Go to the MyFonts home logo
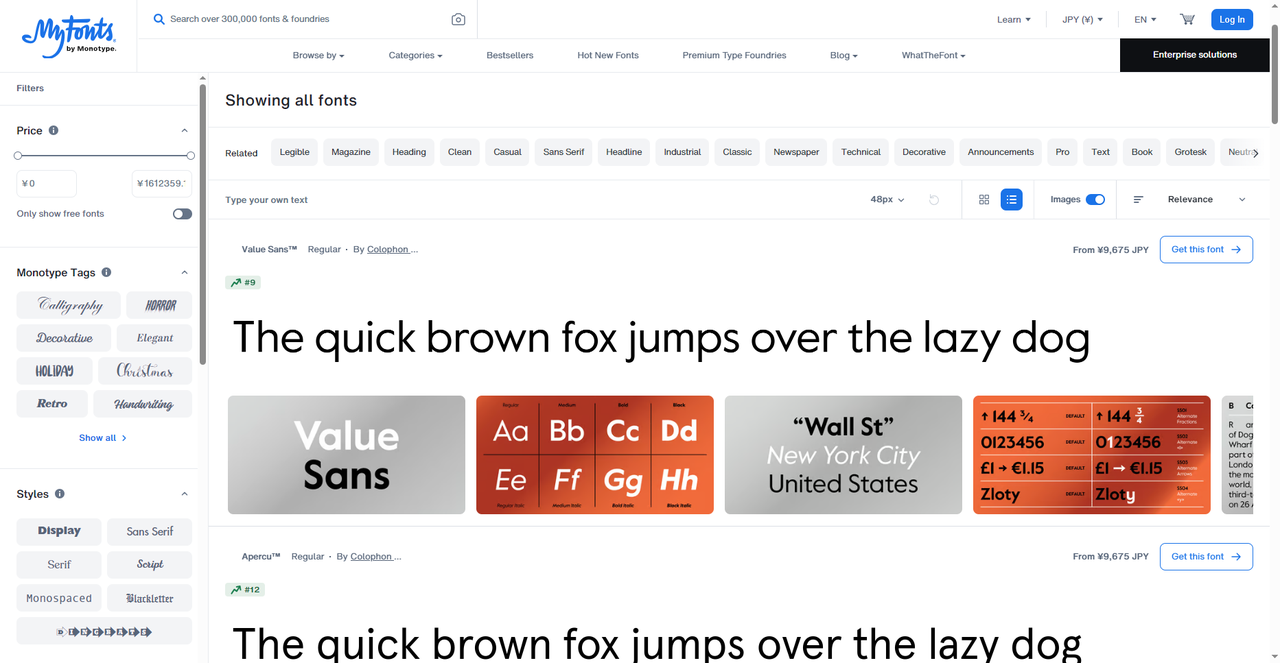 [68, 35]
